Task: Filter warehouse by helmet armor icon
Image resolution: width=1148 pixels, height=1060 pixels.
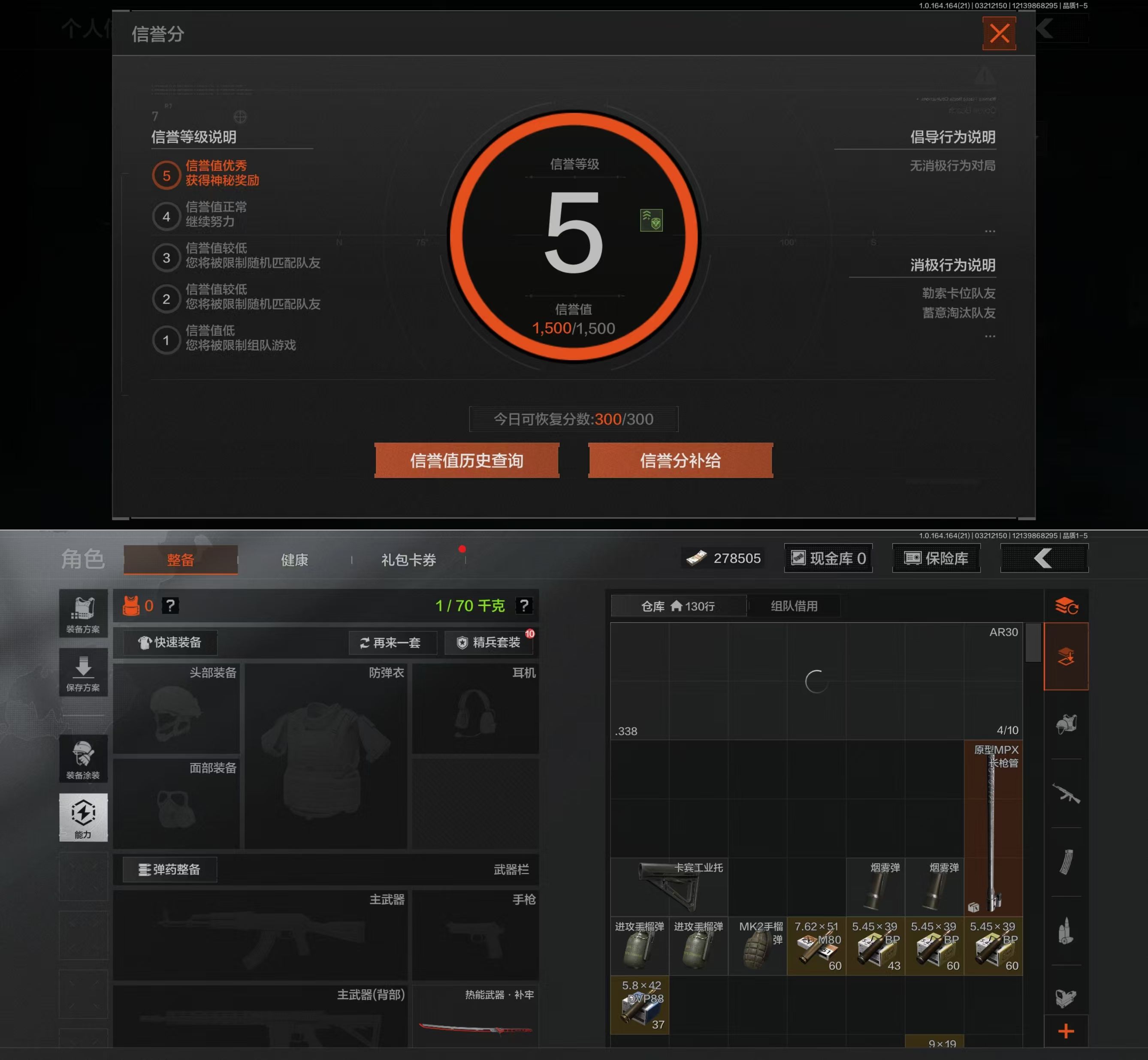Action: [x=1066, y=724]
